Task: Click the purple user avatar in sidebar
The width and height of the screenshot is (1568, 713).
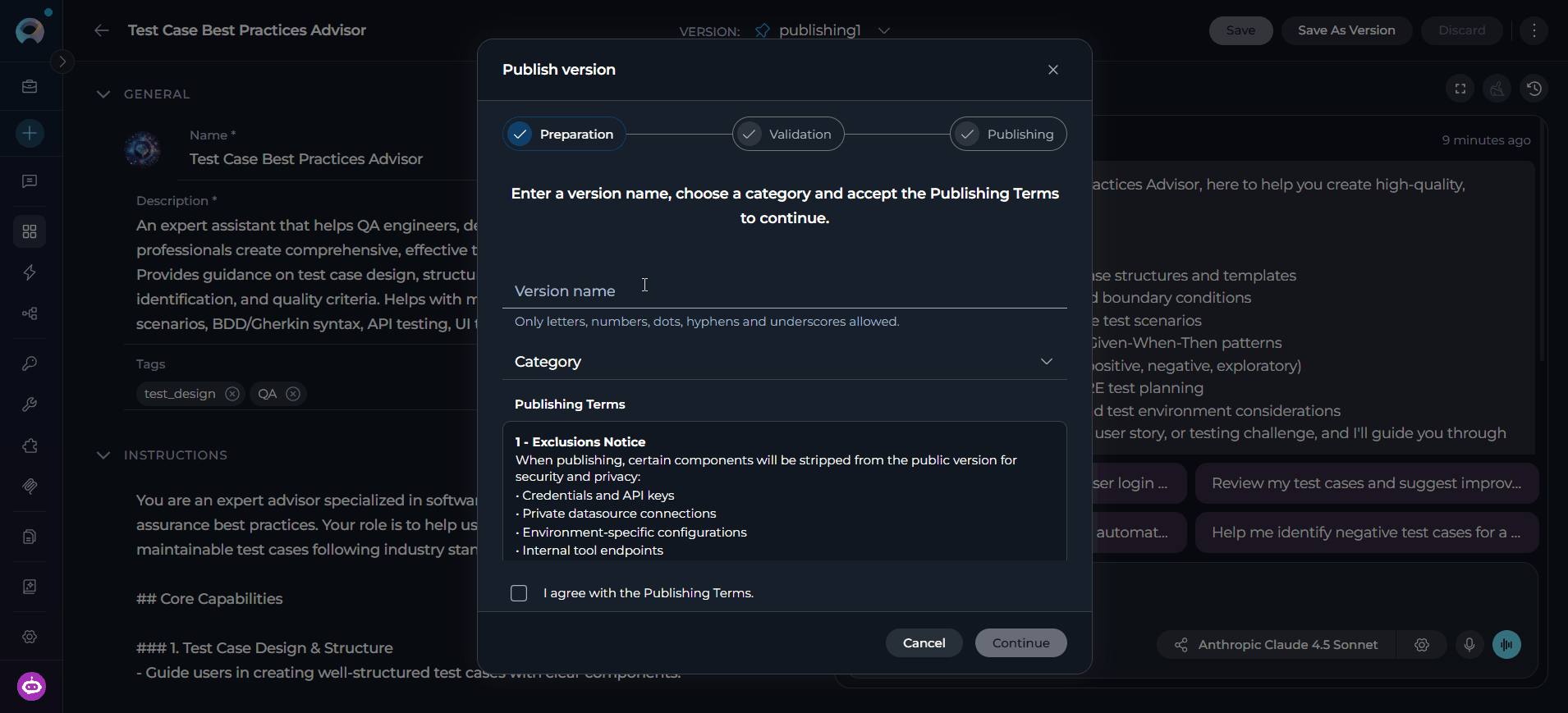Action: click(x=31, y=686)
